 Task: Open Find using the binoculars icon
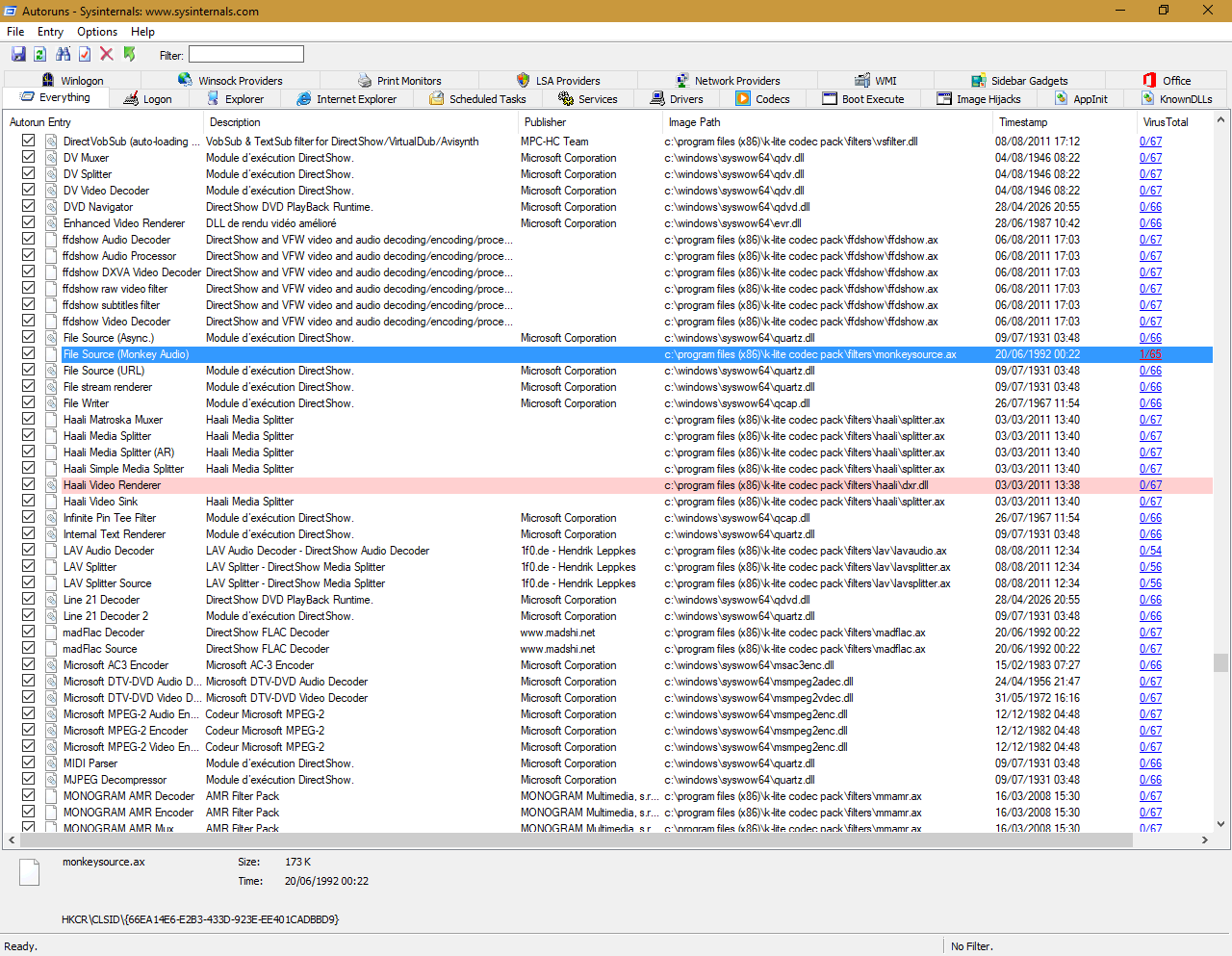(x=63, y=55)
